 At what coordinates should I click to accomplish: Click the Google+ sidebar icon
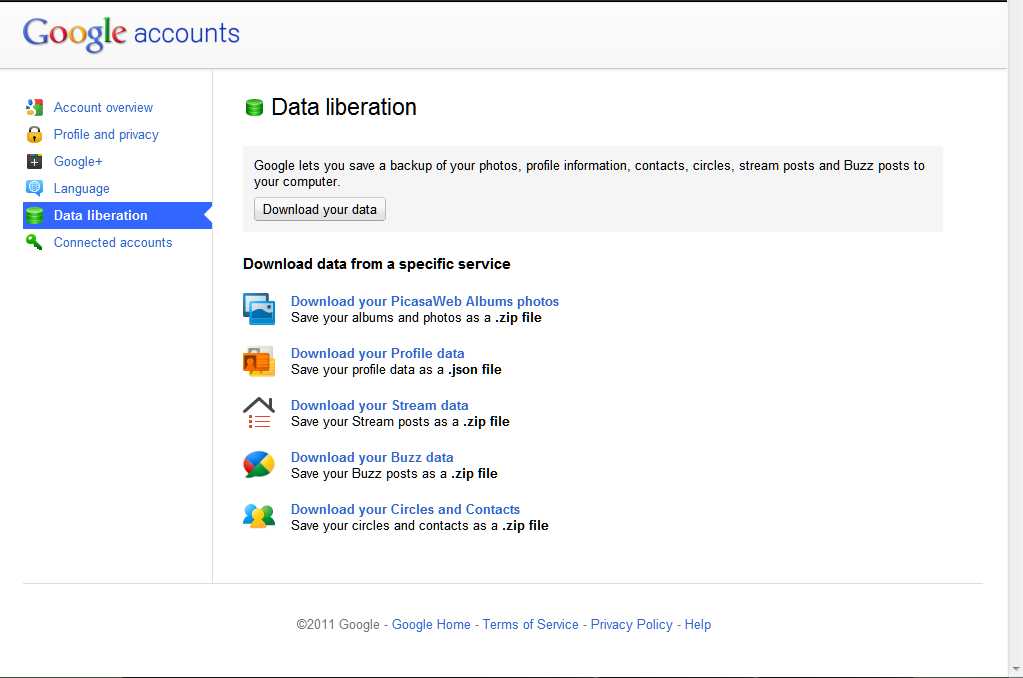(35, 162)
